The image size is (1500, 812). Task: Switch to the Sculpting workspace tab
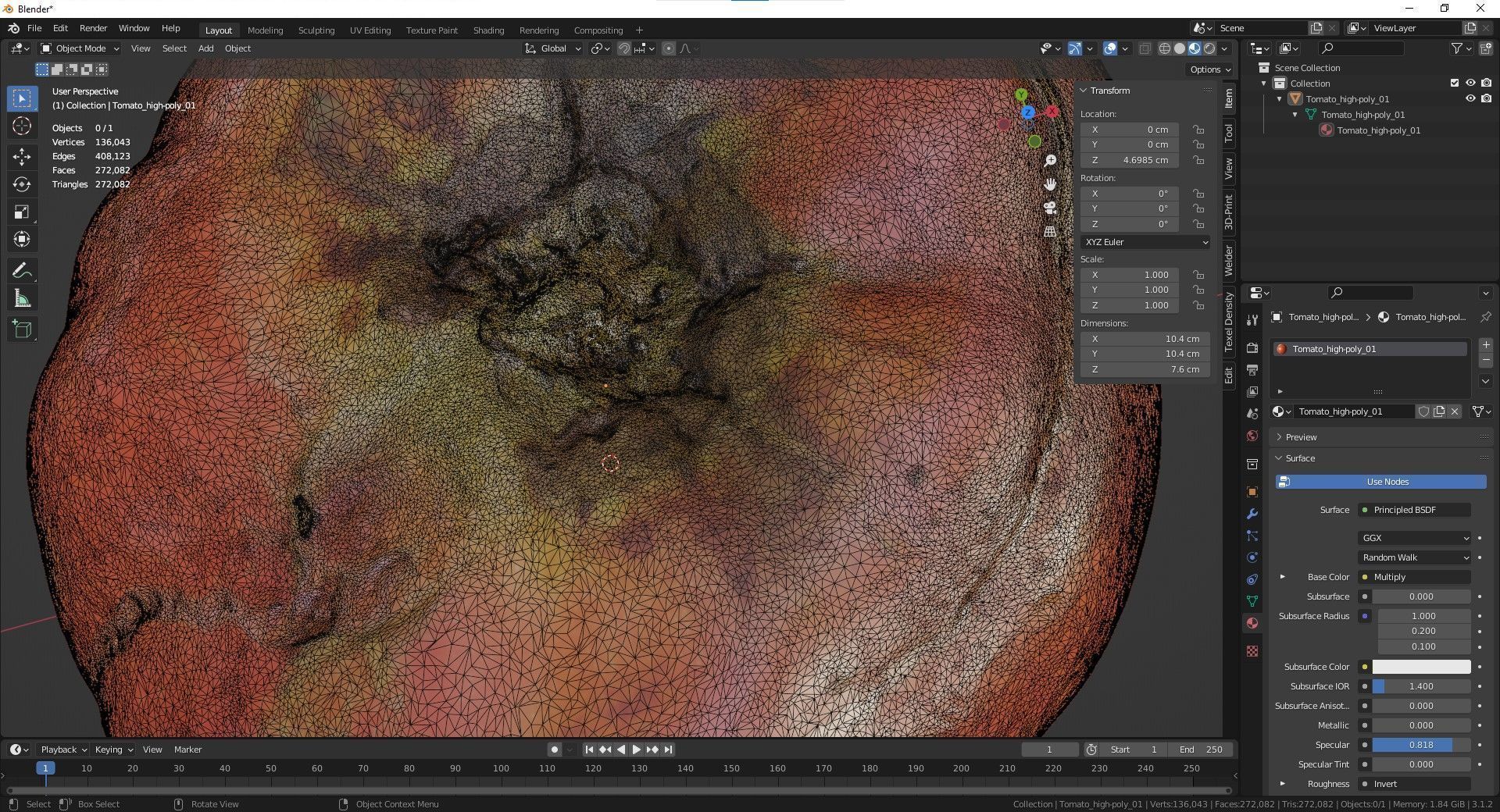click(x=316, y=30)
